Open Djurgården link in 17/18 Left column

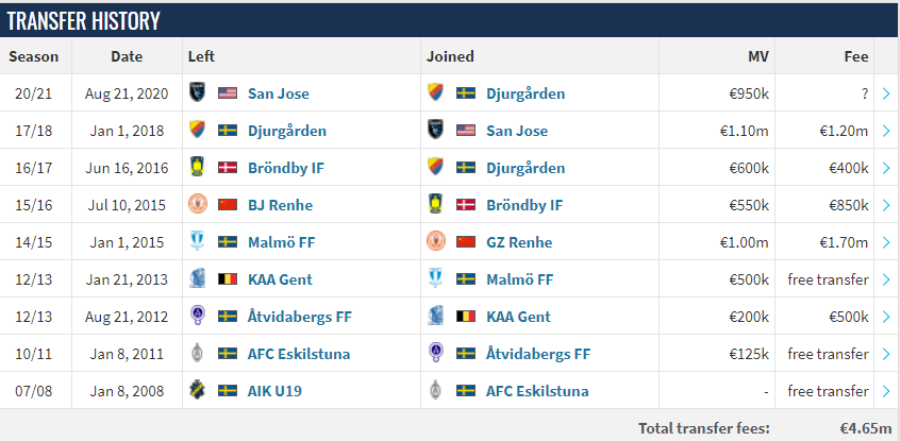click(x=286, y=131)
